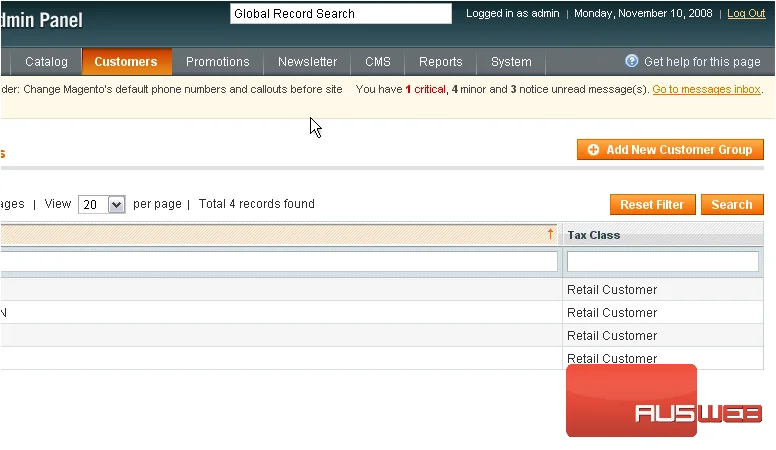Screen dimensions: 776x450
Task: Click the sort ascending arrow in header
Action: (550, 234)
